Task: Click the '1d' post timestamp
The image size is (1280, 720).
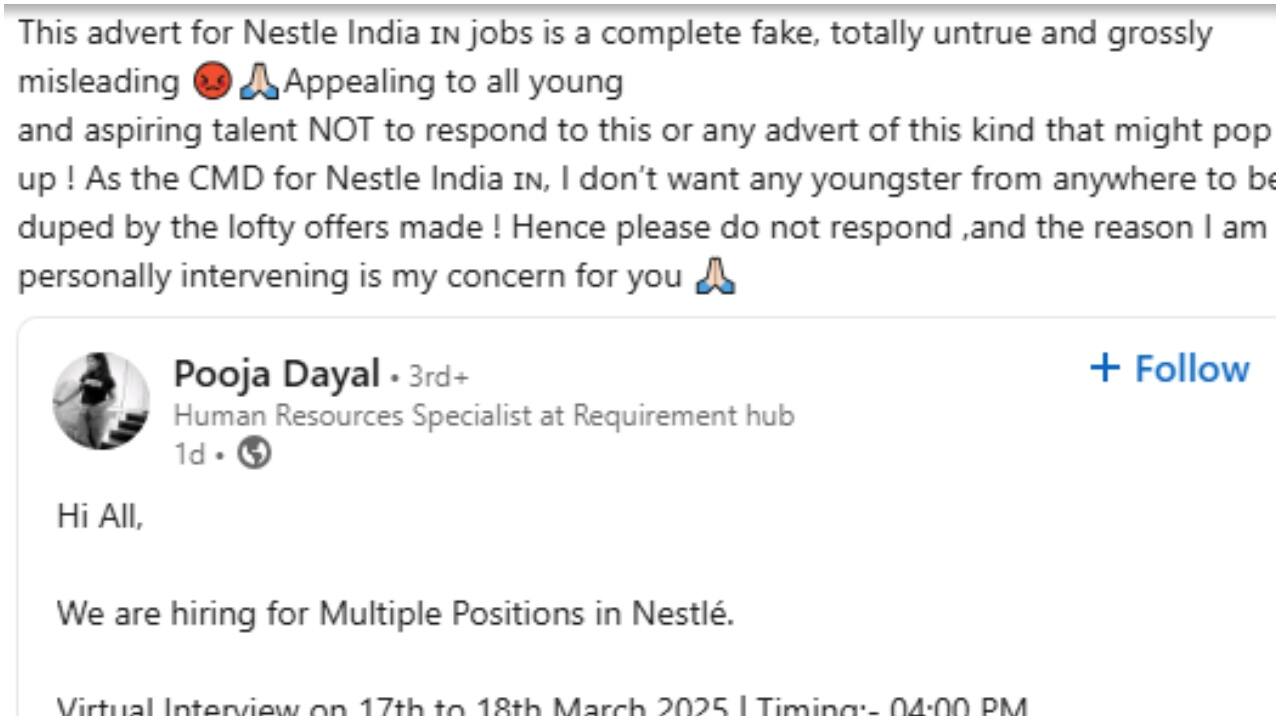Action: point(188,455)
